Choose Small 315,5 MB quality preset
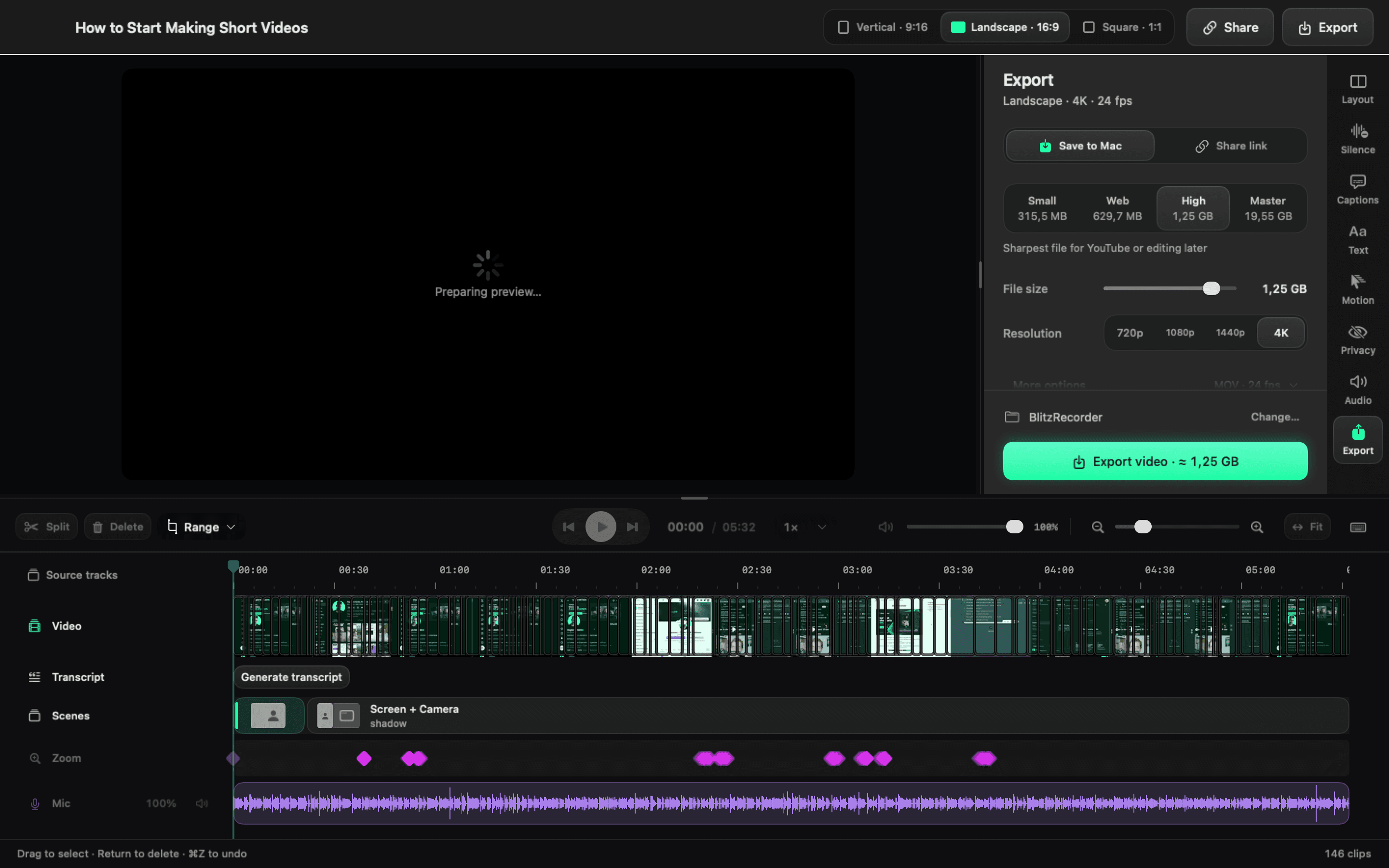The width and height of the screenshot is (1389, 868). [x=1042, y=208]
